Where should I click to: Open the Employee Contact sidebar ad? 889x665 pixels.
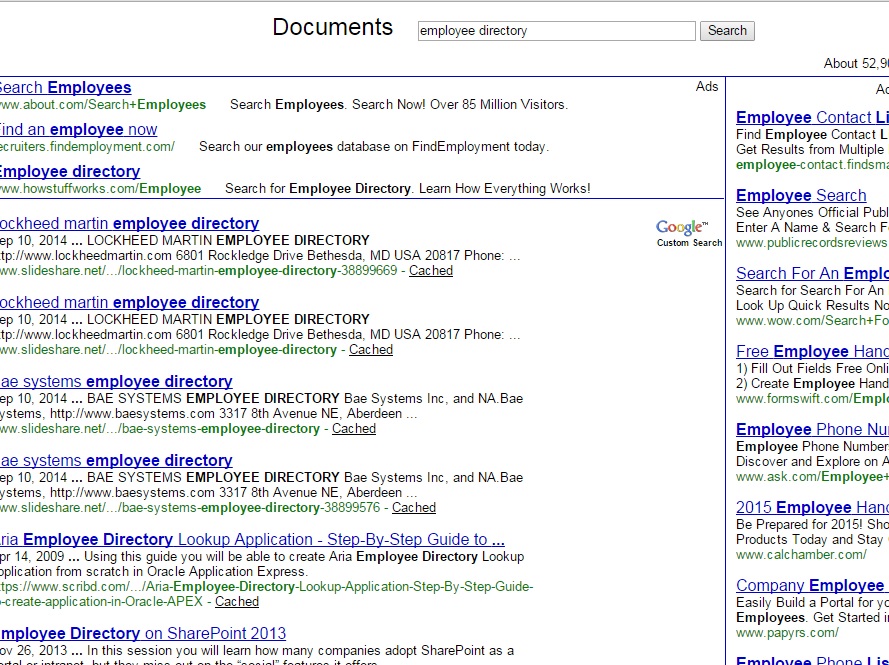click(x=812, y=117)
